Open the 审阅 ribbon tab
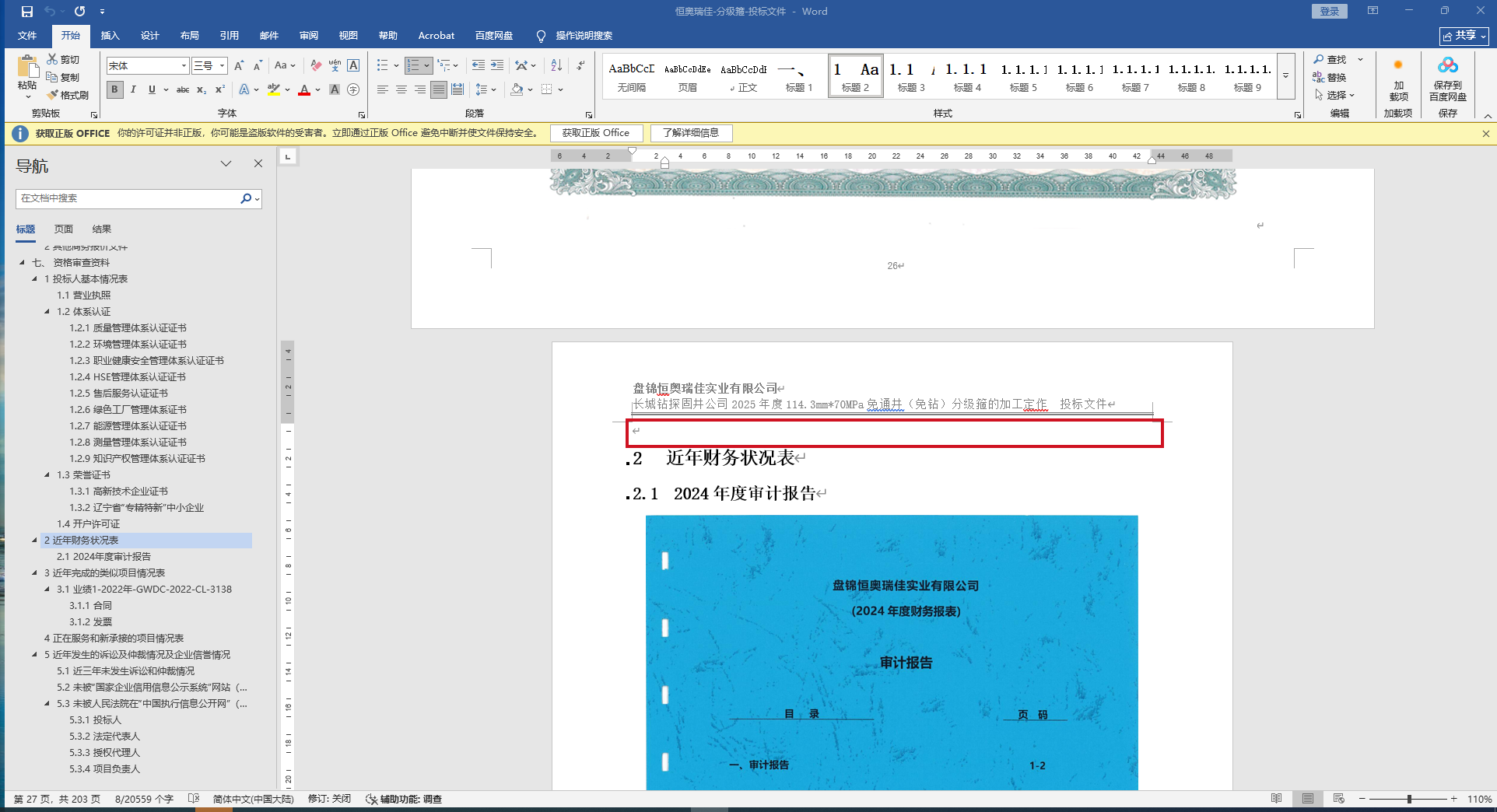 pos(308,36)
